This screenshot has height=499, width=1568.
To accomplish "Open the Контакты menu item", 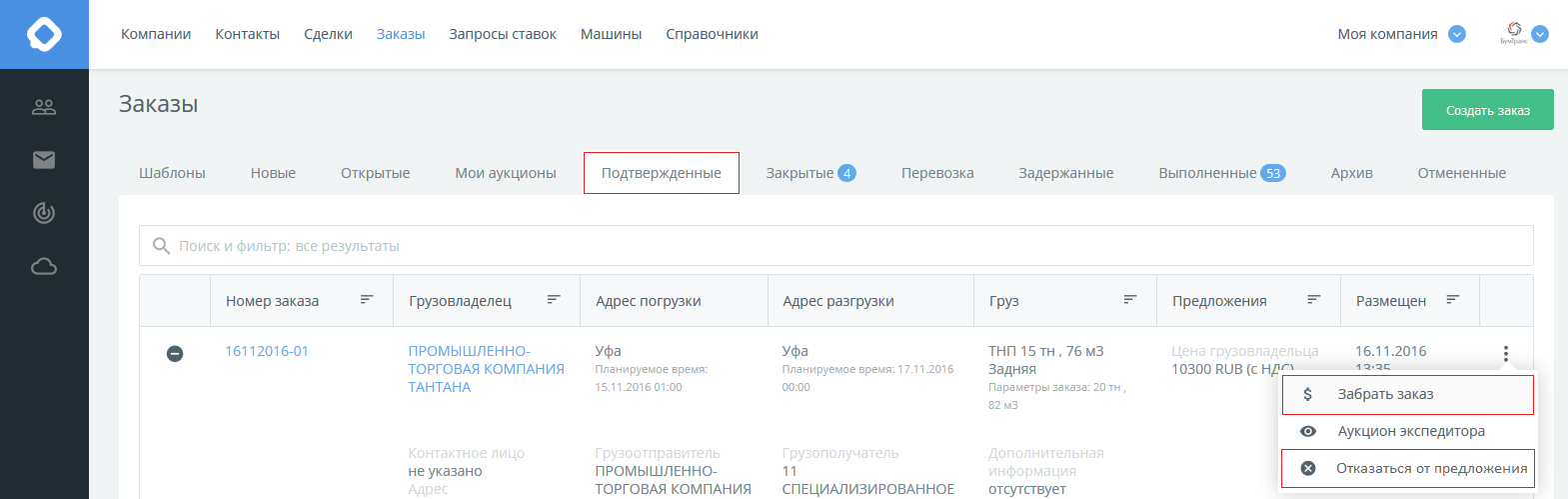I will point(248,34).
